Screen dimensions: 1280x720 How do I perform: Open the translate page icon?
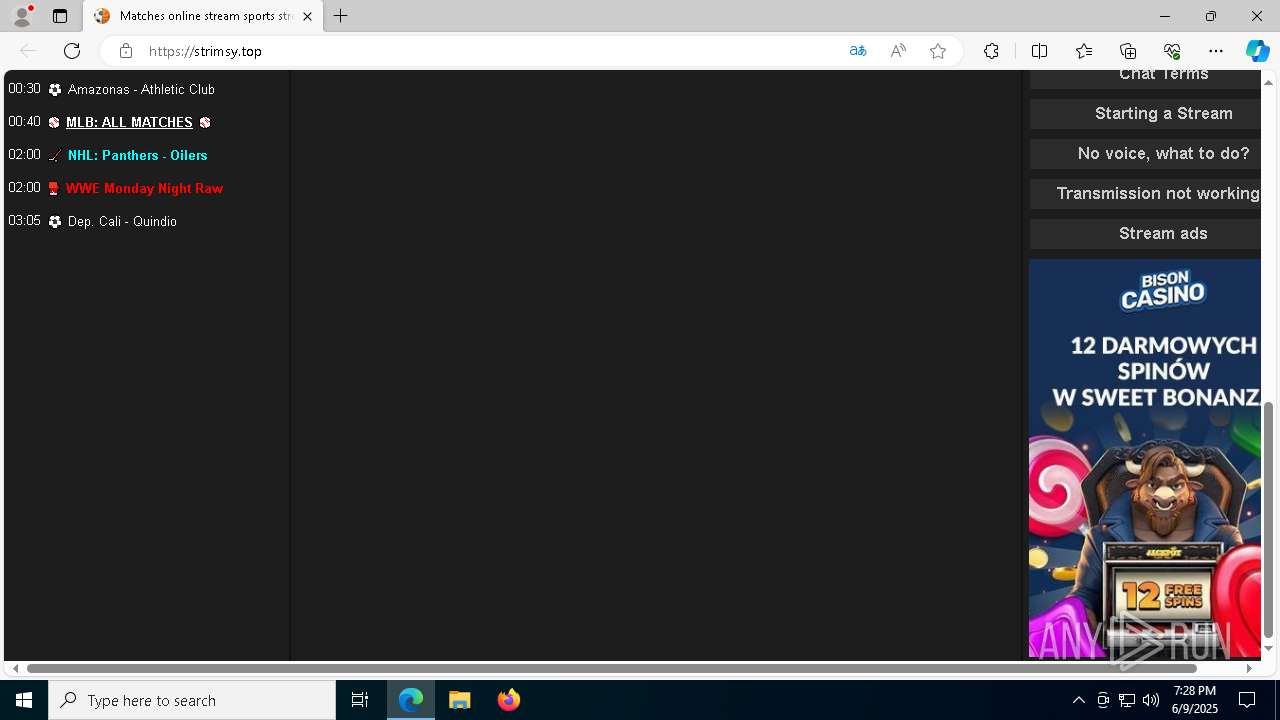pyautogui.click(x=857, y=51)
